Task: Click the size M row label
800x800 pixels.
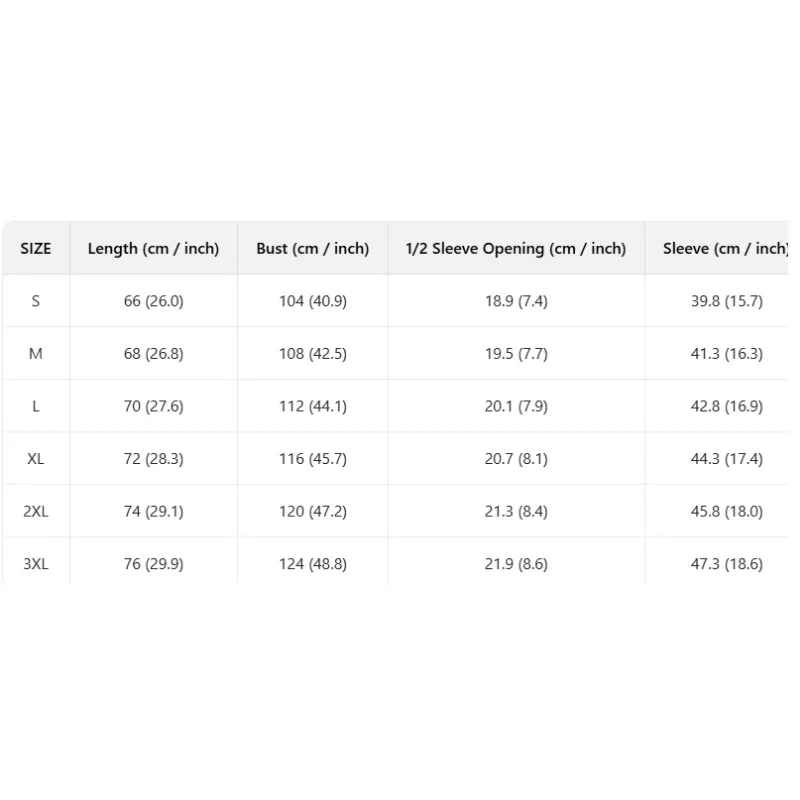Action: click(36, 354)
